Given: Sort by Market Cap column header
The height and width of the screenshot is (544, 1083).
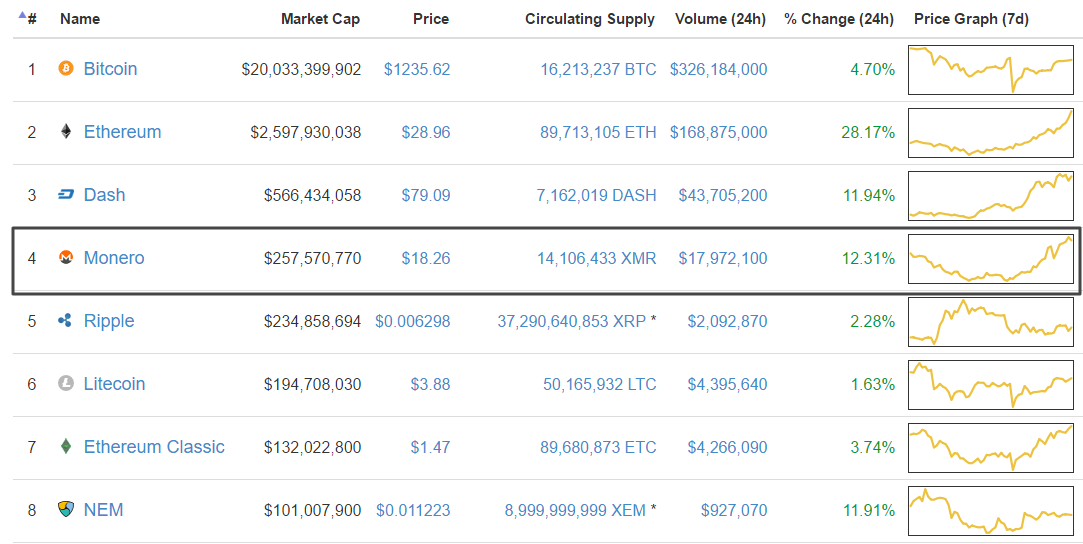Looking at the screenshot, I should [x=320, y=19].
